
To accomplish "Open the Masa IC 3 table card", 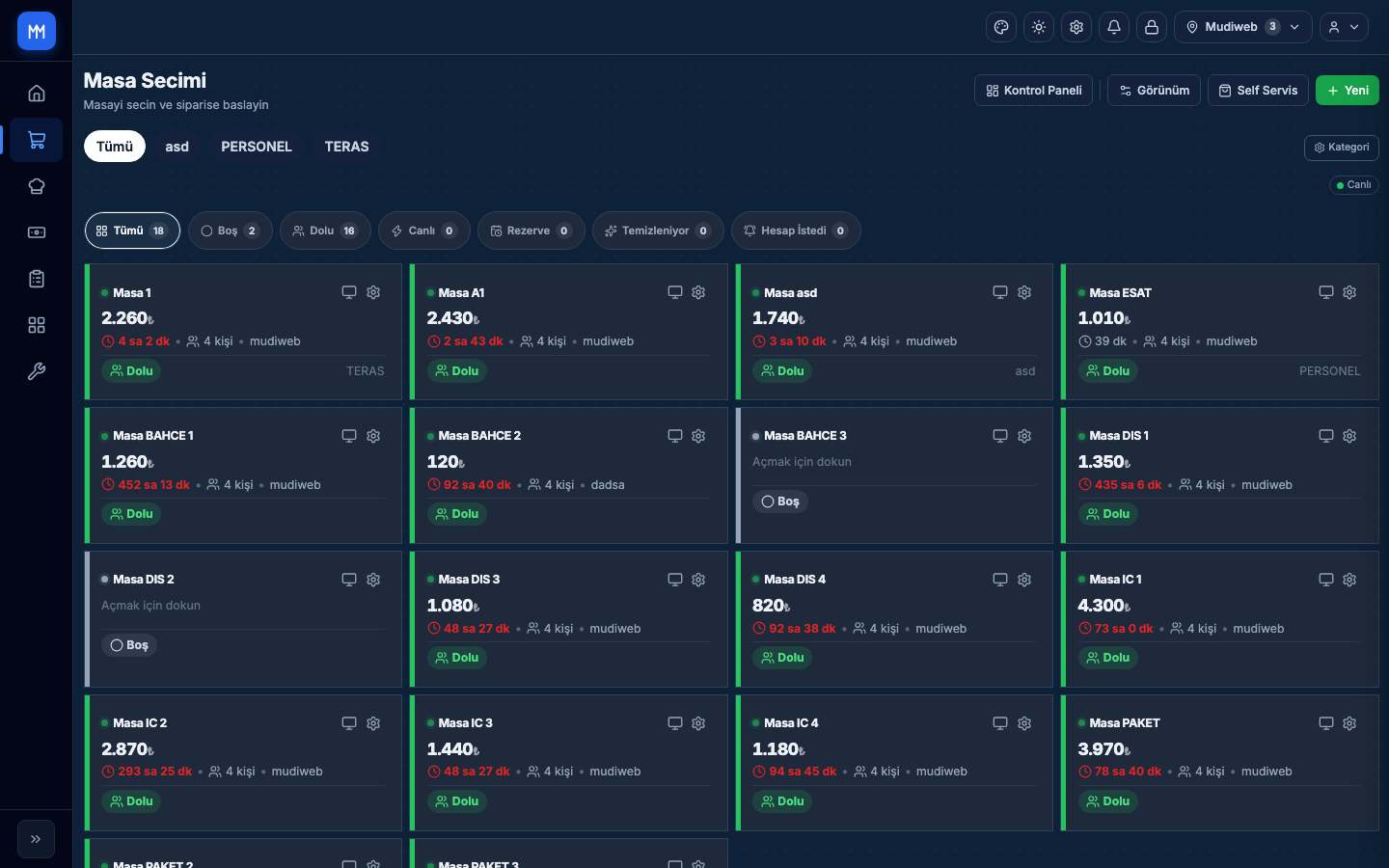I will point(569,763).
